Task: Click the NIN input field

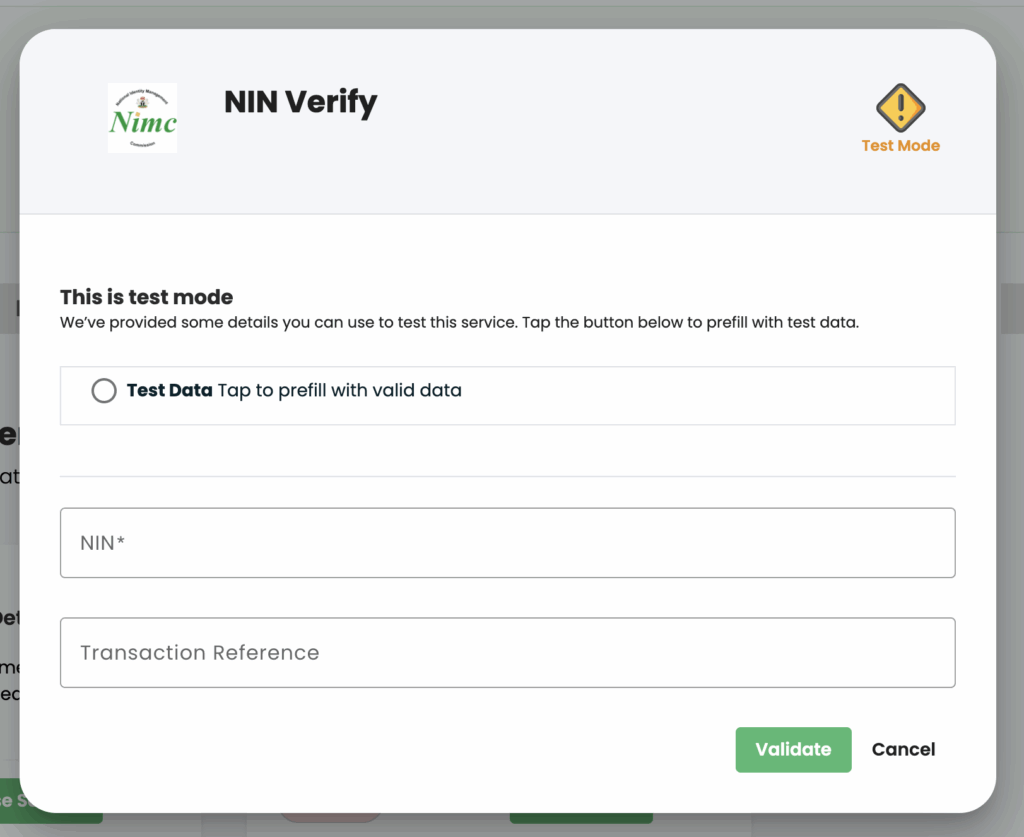Action: pyautogui.click(x=508, y=542)
